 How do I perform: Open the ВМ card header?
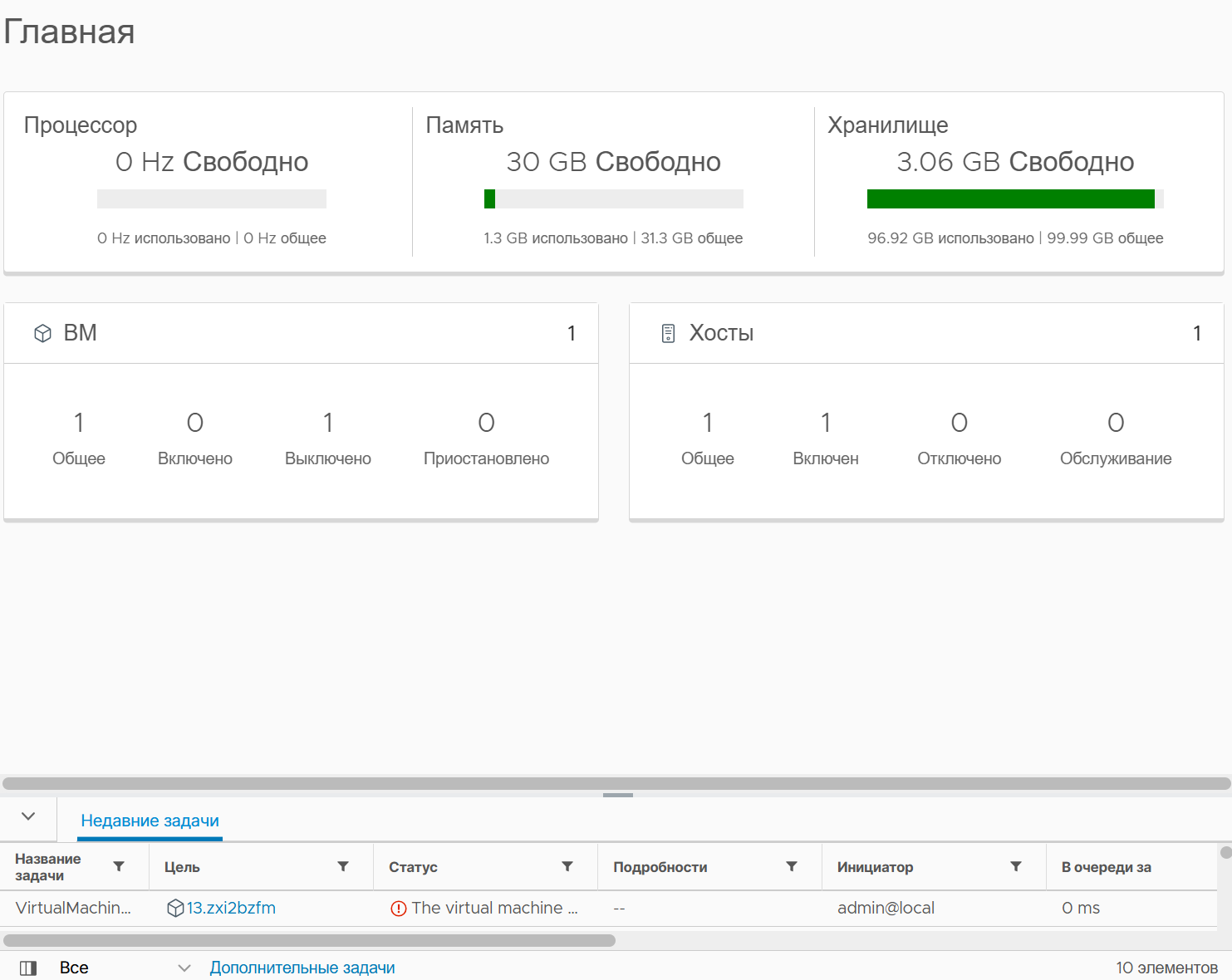(x=301, y=333)
